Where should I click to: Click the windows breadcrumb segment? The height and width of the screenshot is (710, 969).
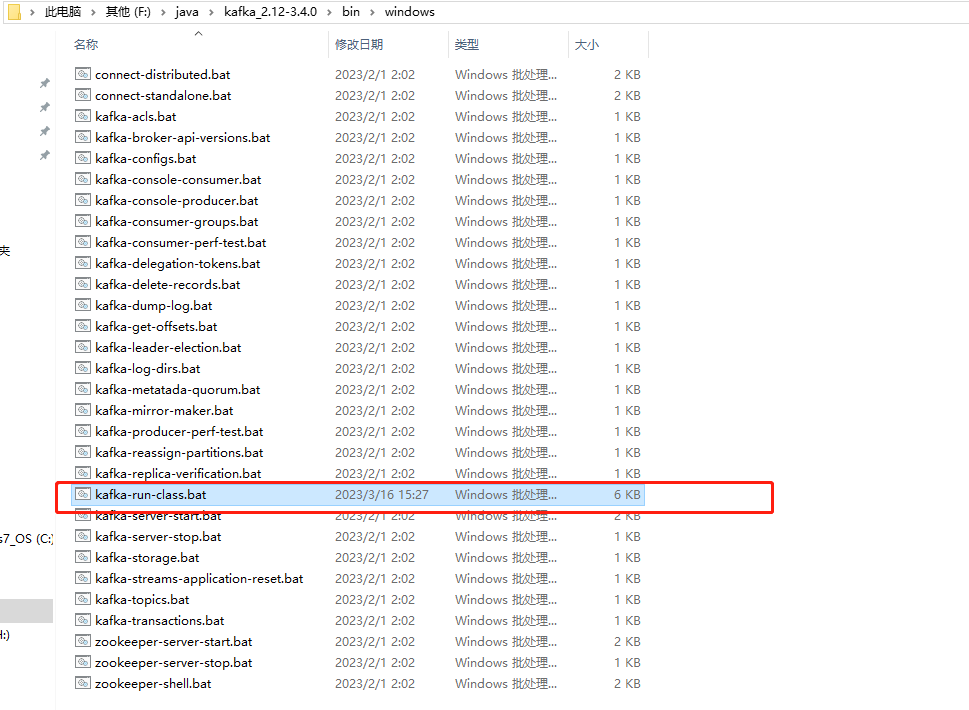coord(410,12)
